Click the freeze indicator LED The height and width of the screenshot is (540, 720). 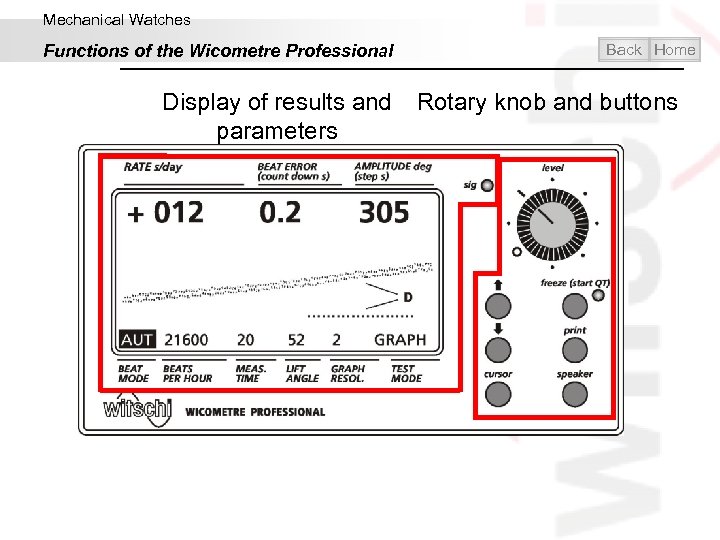point(598,295)
